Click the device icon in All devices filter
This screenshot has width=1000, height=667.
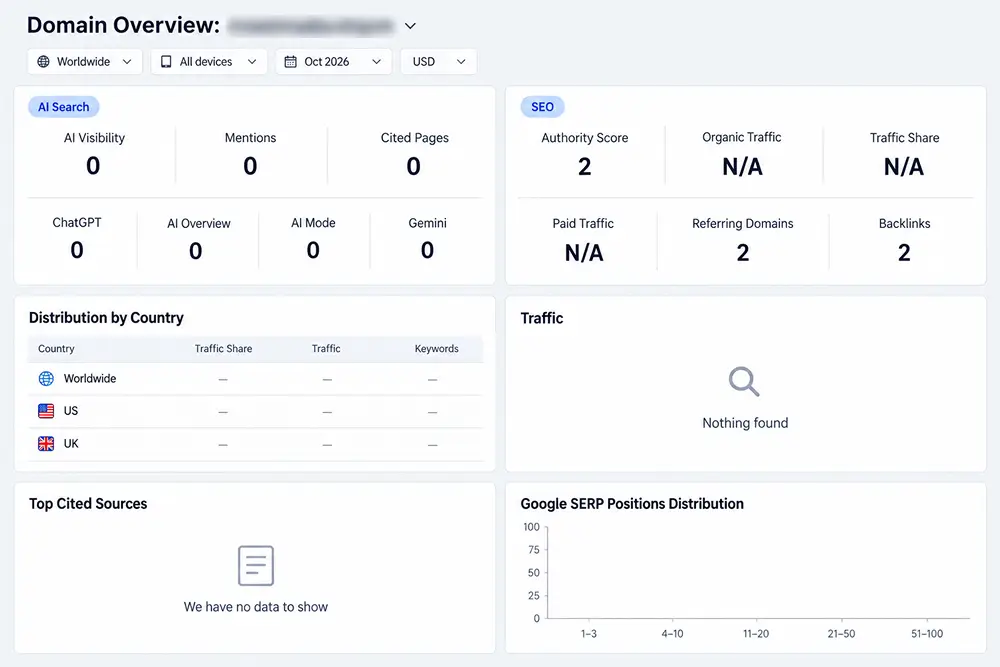[x=166, y=62]
